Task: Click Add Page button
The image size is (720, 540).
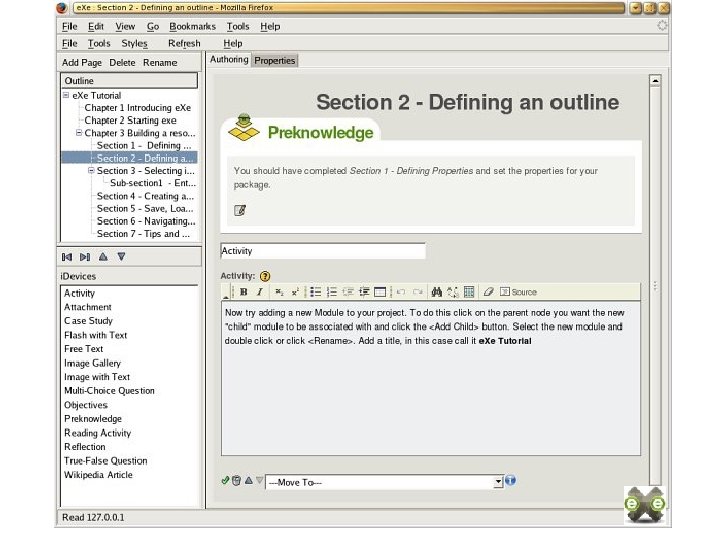Action: point(82,62)
